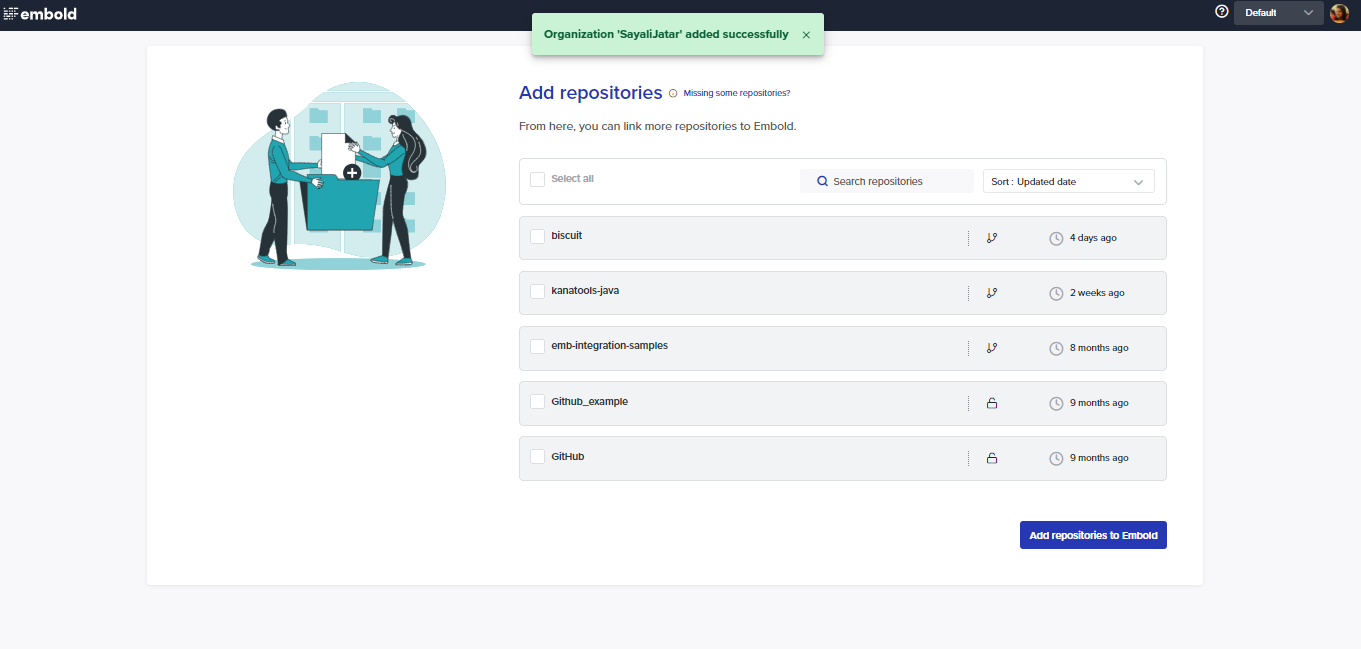Click the GitHub repository name
Screen dimensions: 1361x649
(x=567, y=457)
